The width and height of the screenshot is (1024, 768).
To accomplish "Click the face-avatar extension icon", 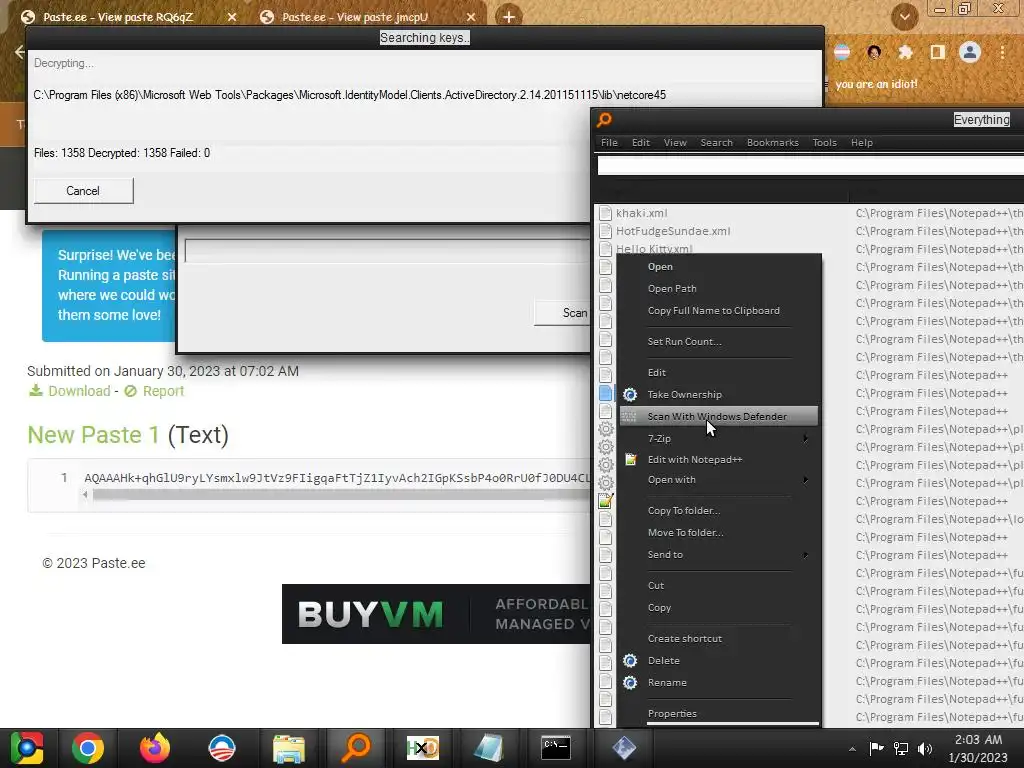I will click(x=874, y=52).
